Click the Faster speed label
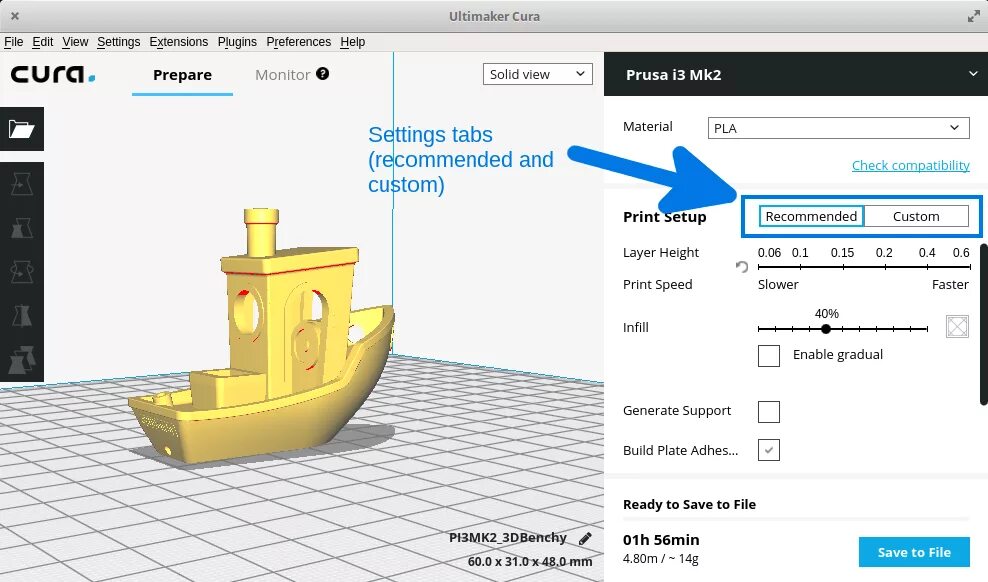Image resolution: width=988 pixels, height=582 pixels. click(950, 284)
